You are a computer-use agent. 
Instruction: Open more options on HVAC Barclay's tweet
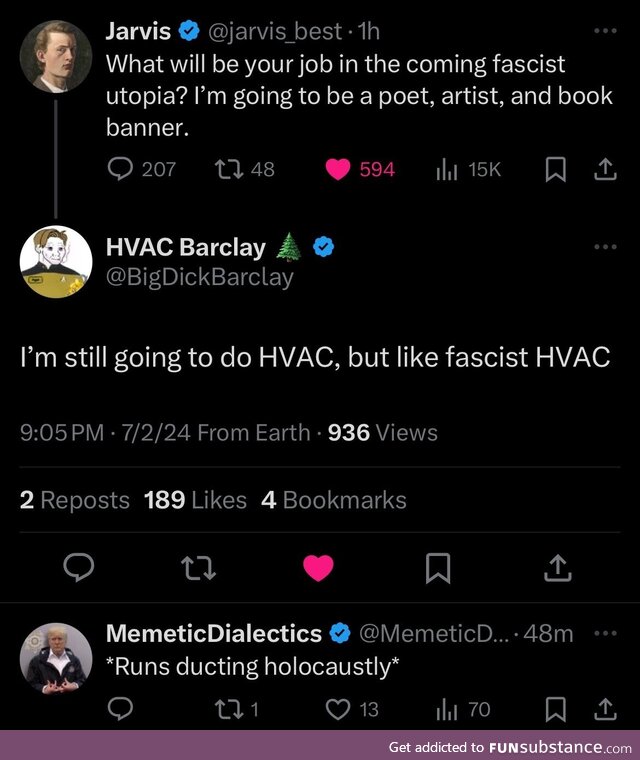[x=606, y=247]
